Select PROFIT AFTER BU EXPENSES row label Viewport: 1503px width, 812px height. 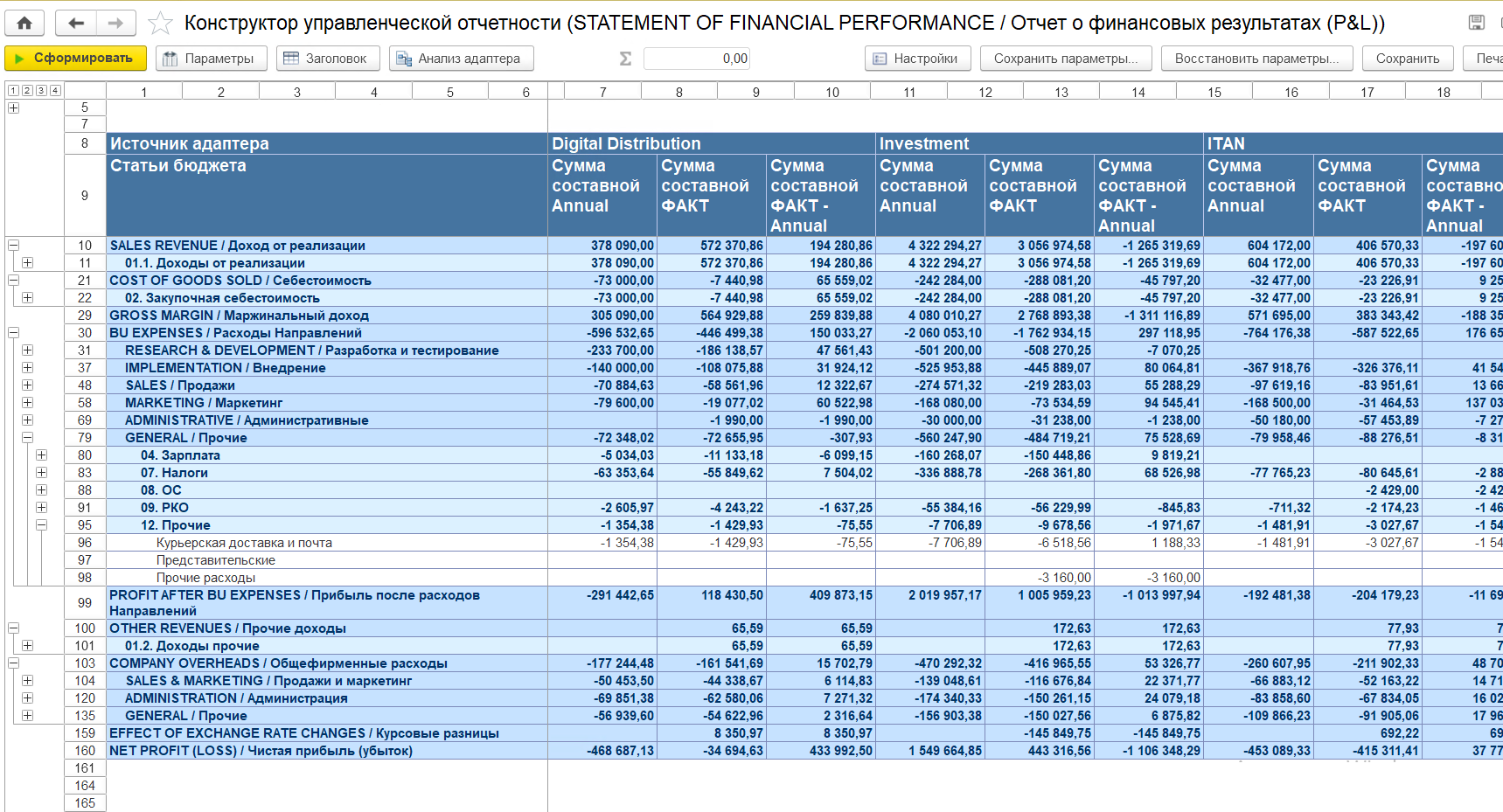327,603
